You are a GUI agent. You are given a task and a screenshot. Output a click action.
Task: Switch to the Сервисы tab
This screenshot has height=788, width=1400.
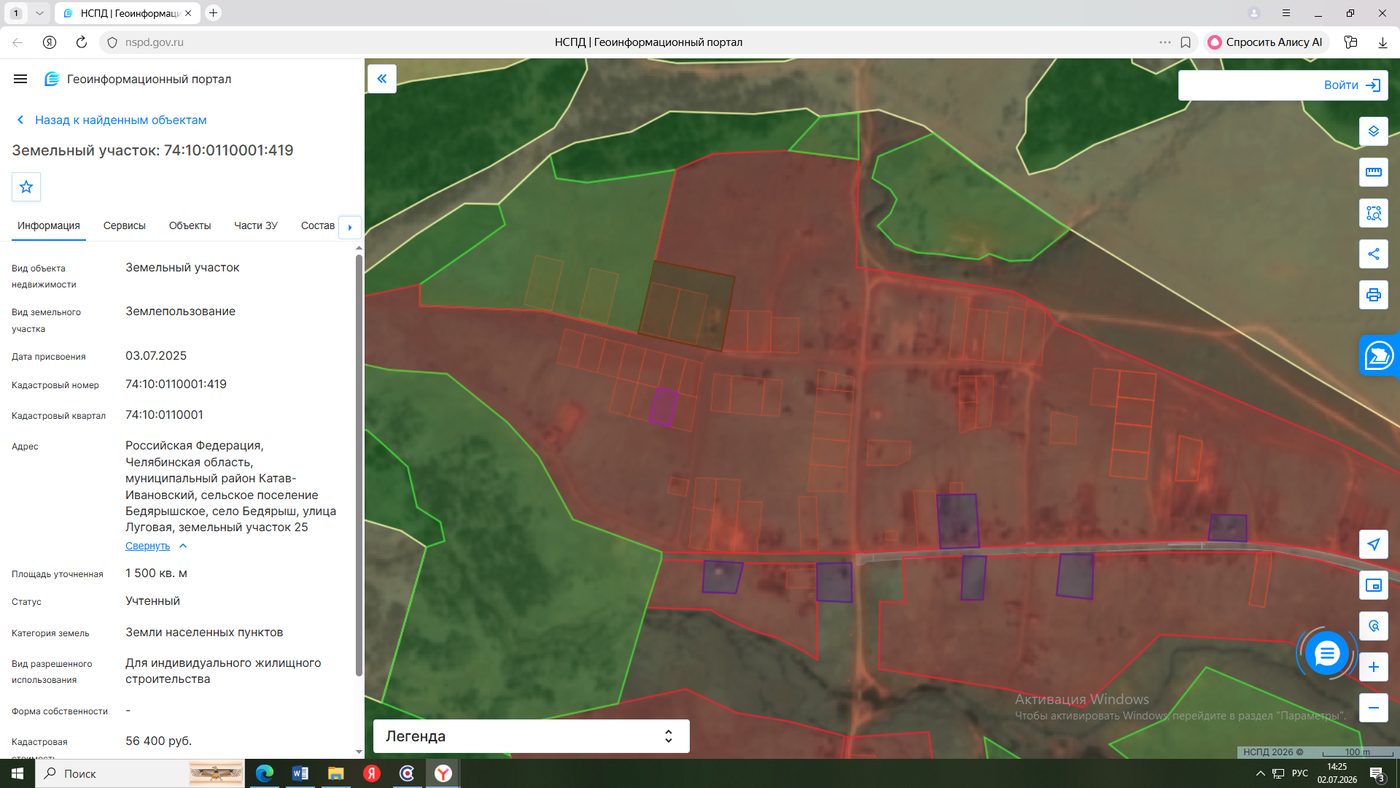click(x=124, y=226)
